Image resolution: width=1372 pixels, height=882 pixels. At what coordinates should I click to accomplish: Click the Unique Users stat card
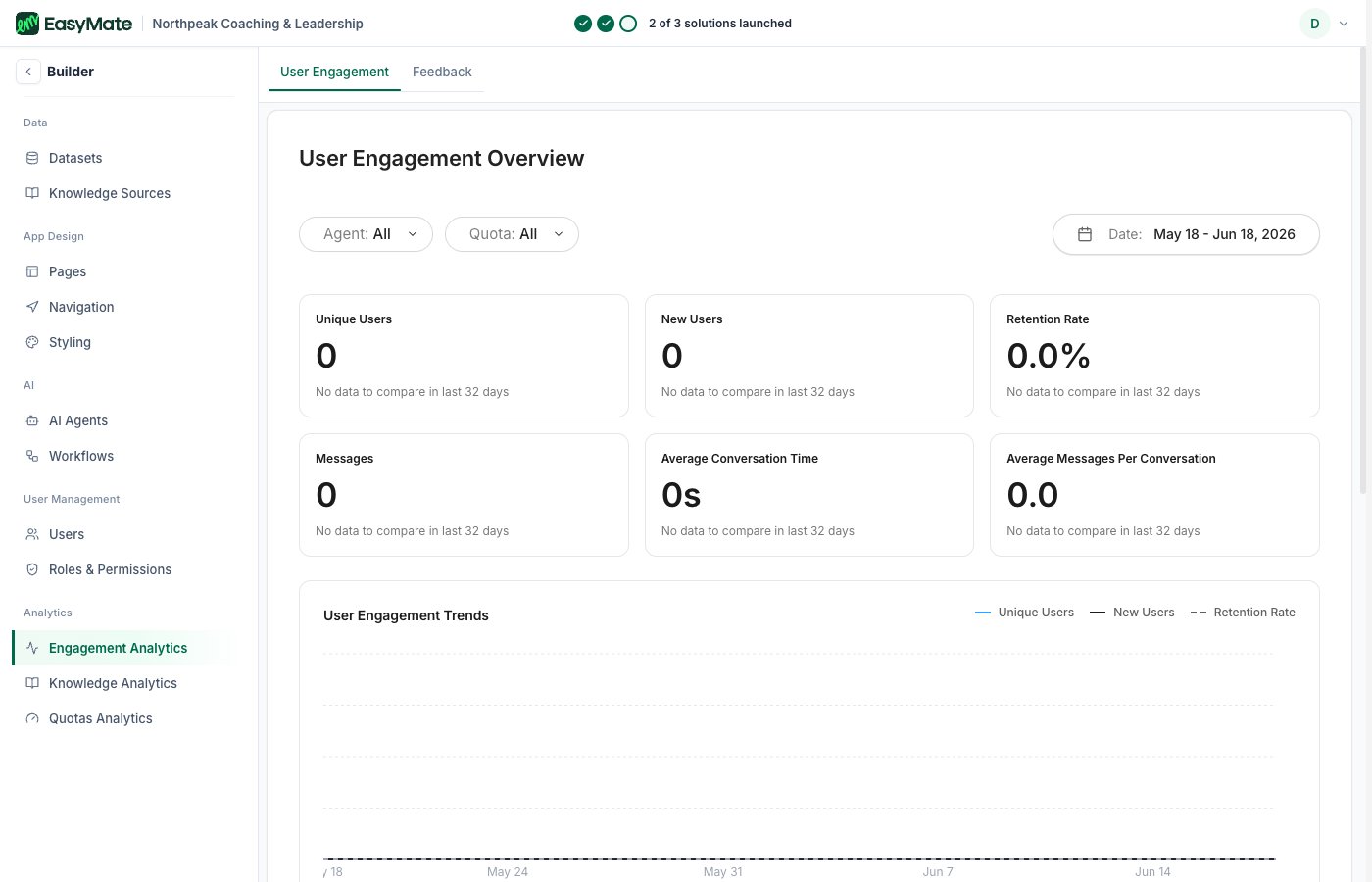click(464, 356)
